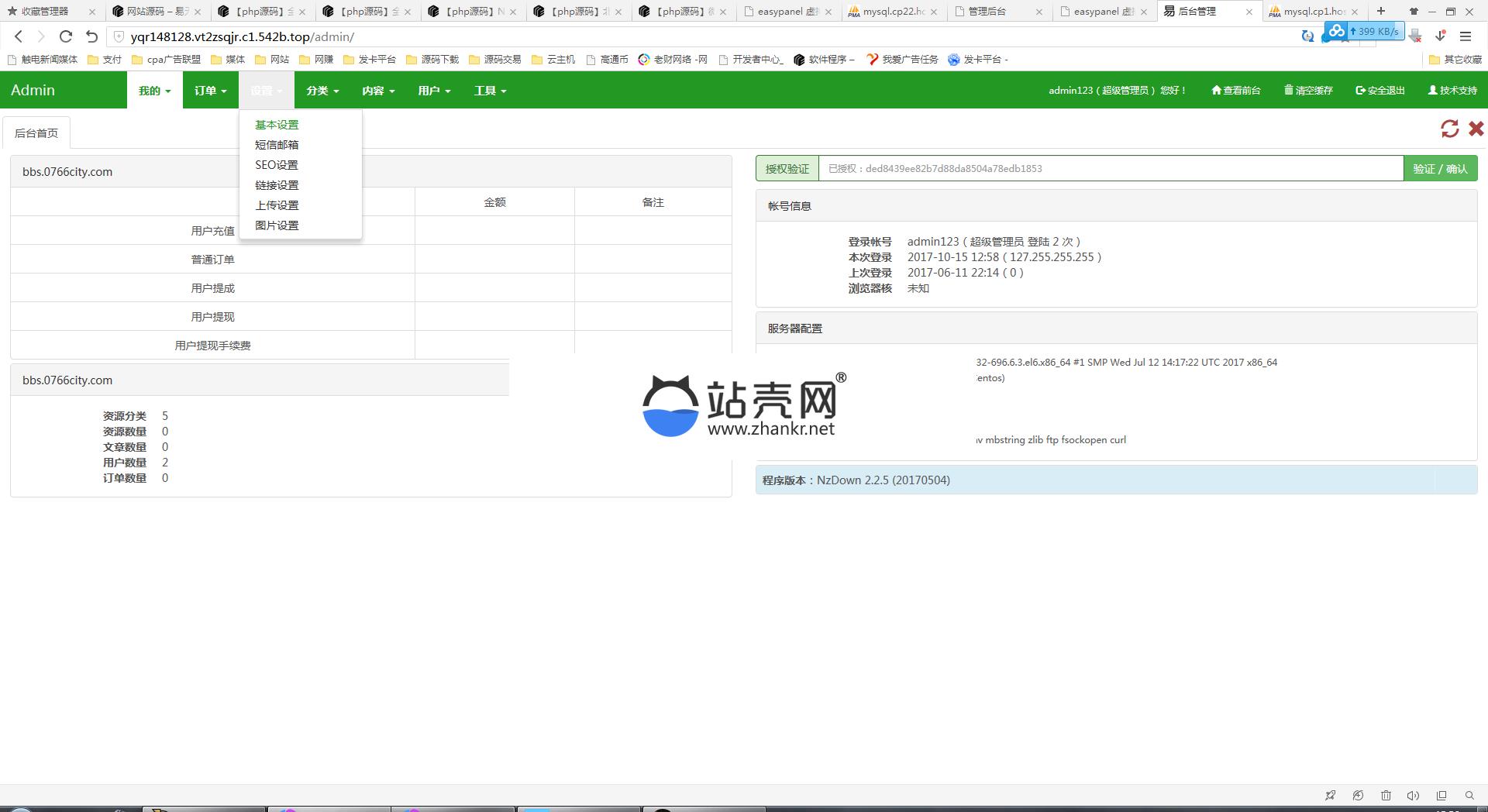The height and width of the screenshot is (812, 1488).
Task: Open the browser hamburger menu
Action: 1466,36
